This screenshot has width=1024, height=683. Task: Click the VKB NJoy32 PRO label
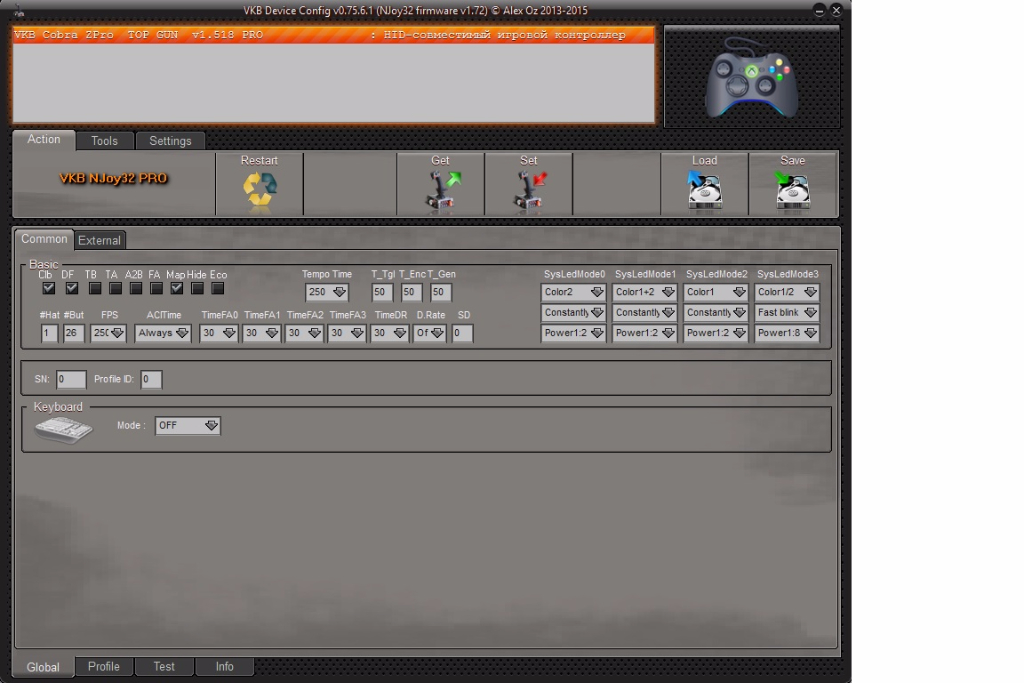[114, 178]
